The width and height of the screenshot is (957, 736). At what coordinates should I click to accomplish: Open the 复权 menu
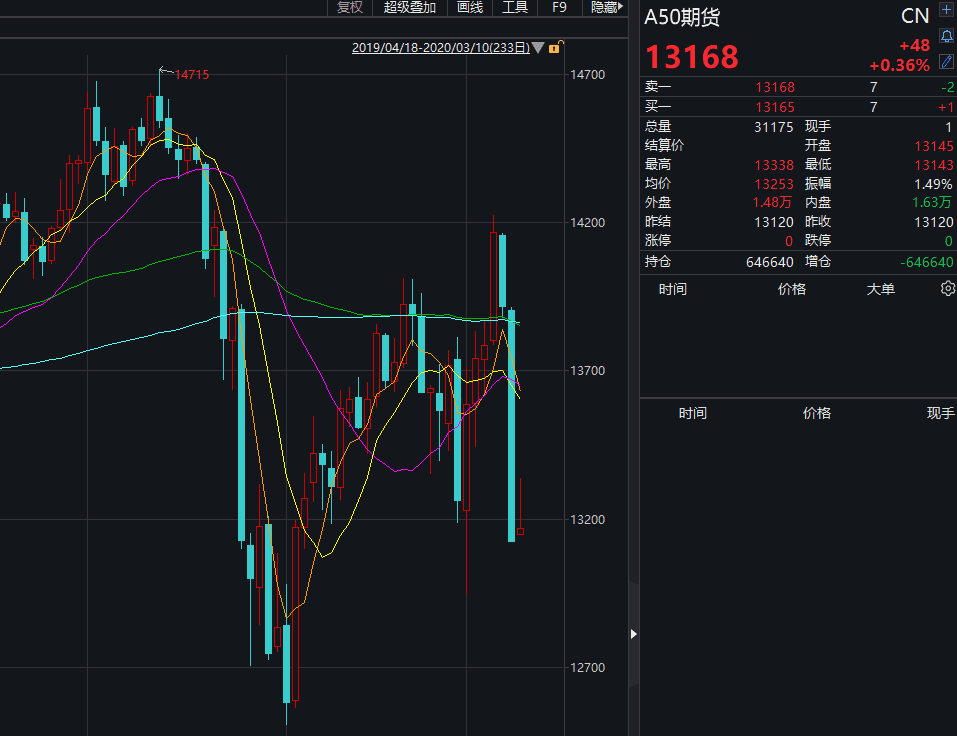[x=350, y=7]
